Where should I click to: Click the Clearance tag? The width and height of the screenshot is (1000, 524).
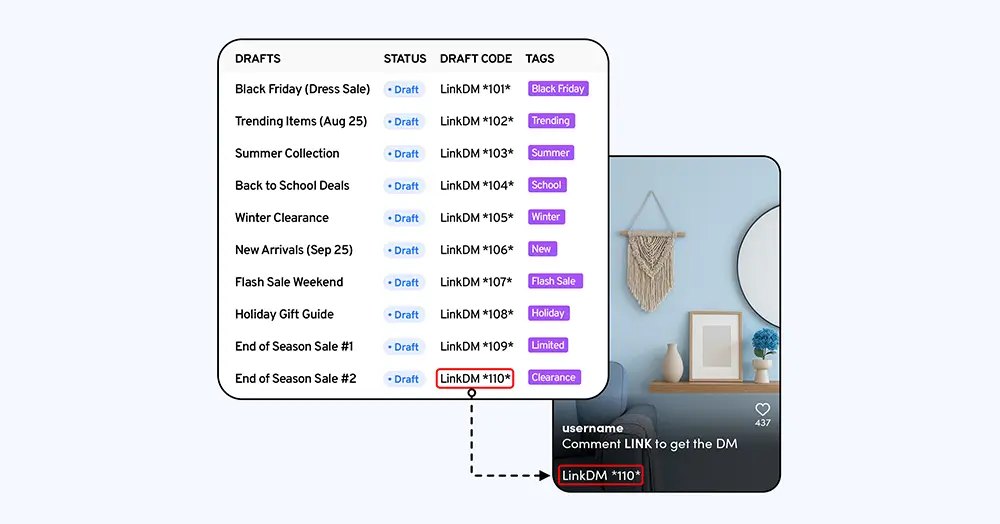554,377
